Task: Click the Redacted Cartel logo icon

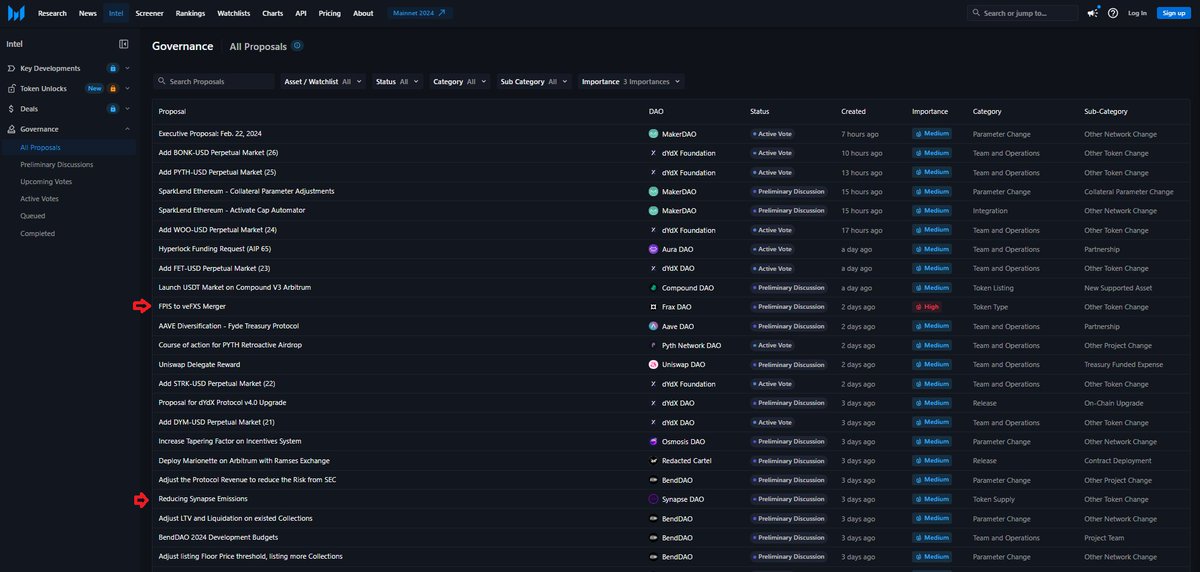Action: 653,460
